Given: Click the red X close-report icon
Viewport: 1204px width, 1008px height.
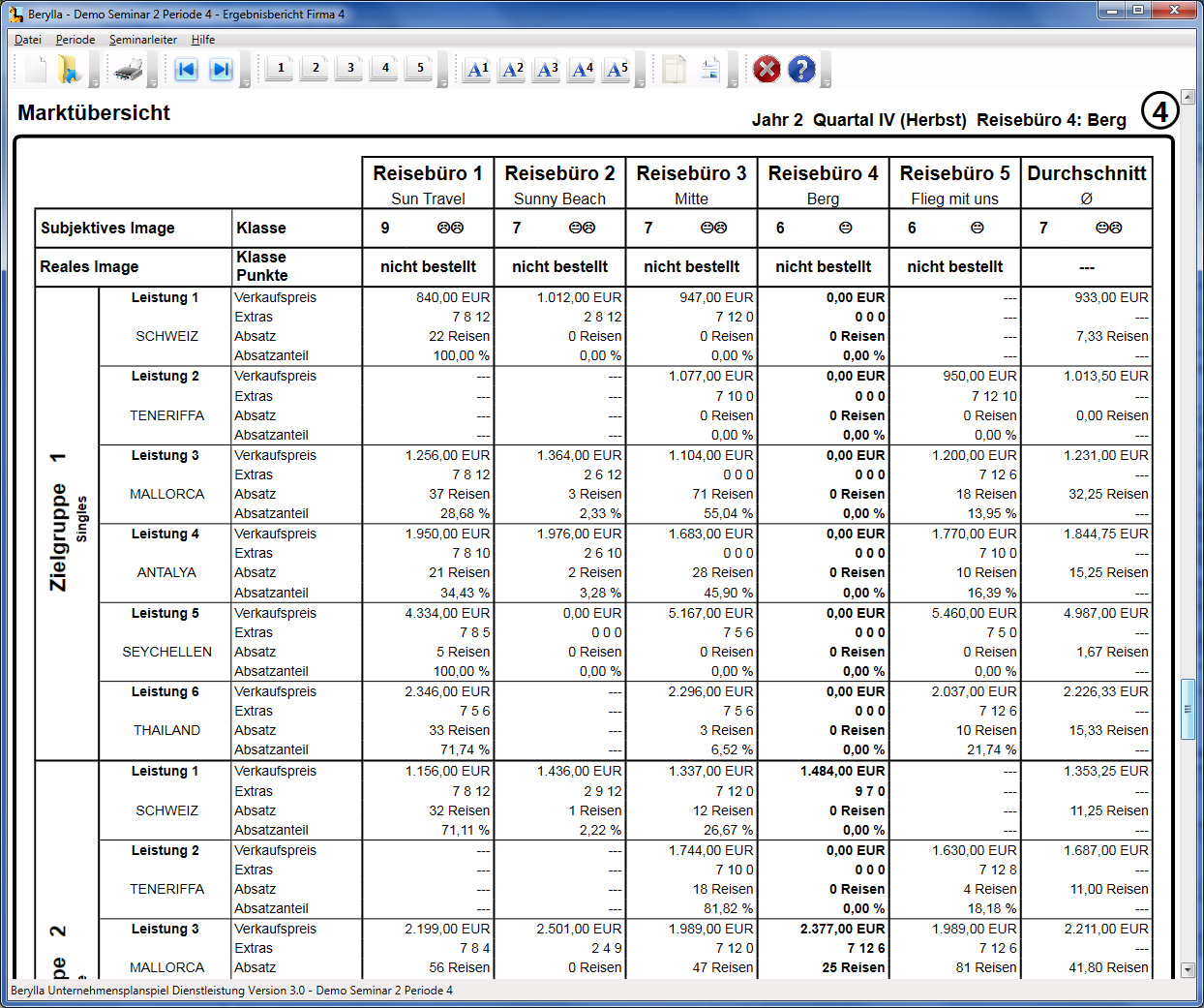Looking at the screenshot, I should coord(767,70).
